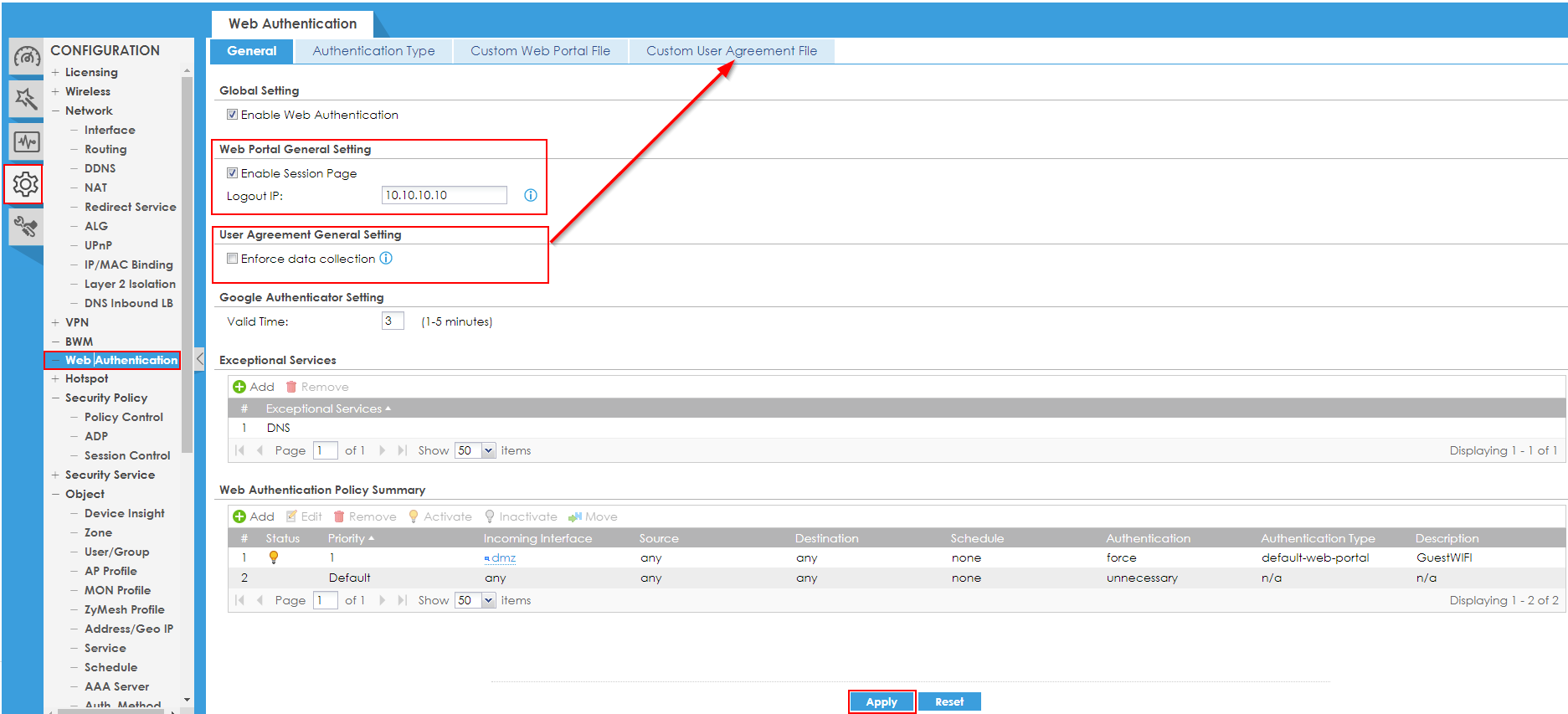Add a new Exceptional Service entry
This screenshot has width=1568, height=714.
pyautogui.click(x=254, y=387)
